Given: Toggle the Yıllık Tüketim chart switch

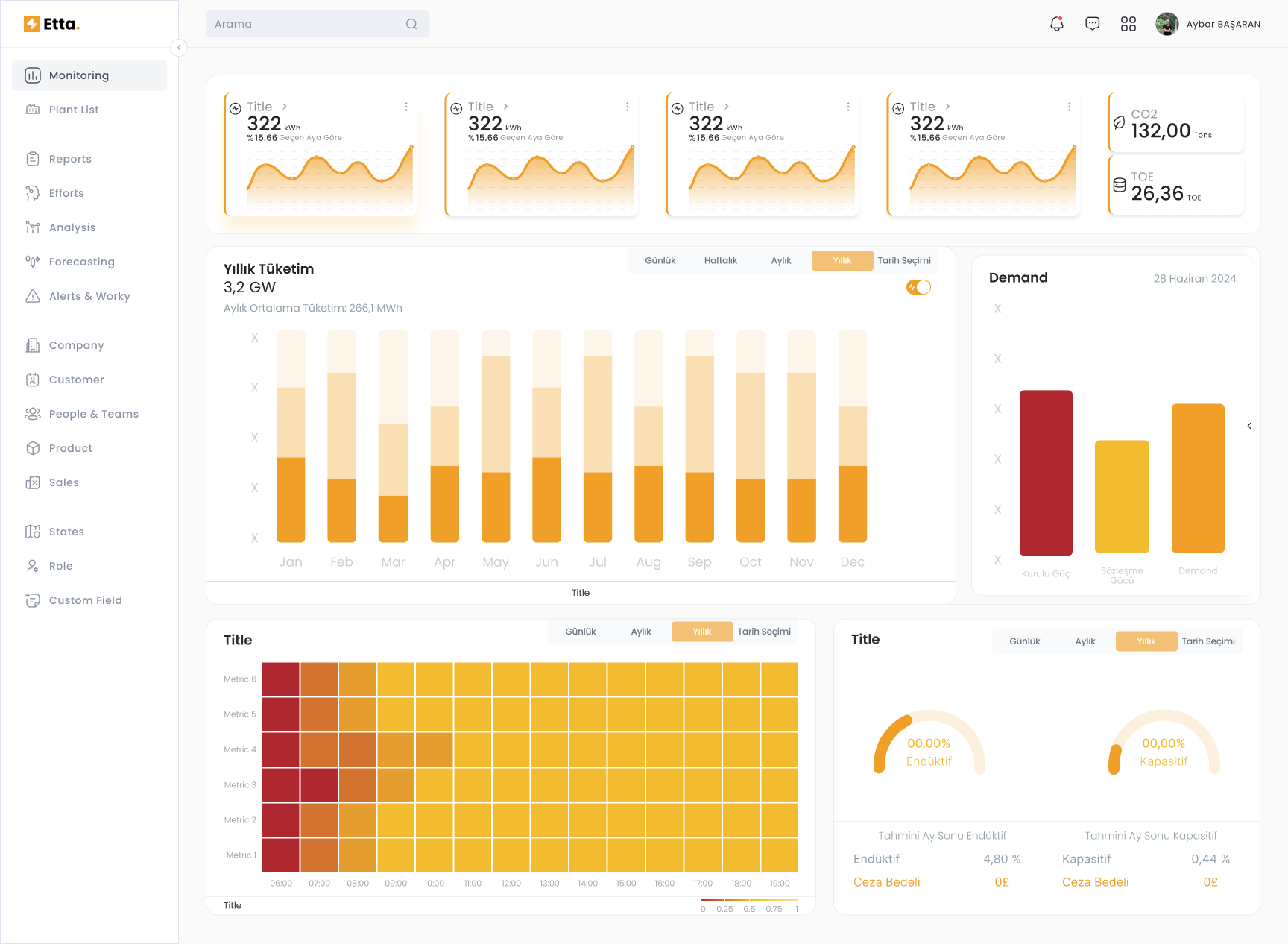Looking at the screenshot, I should click(918, 287).
